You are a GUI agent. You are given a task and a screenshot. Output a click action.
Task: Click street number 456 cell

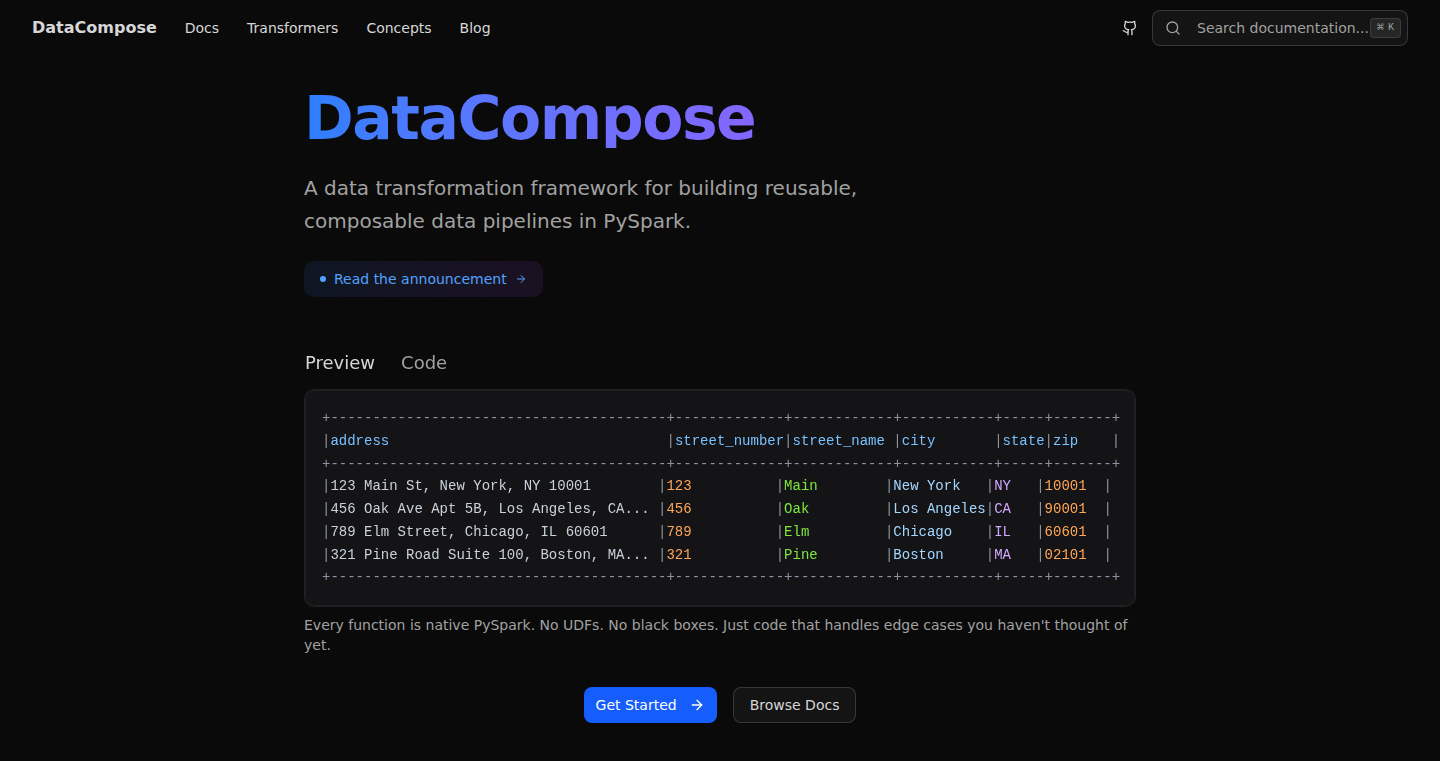click(x=679, y=509)
